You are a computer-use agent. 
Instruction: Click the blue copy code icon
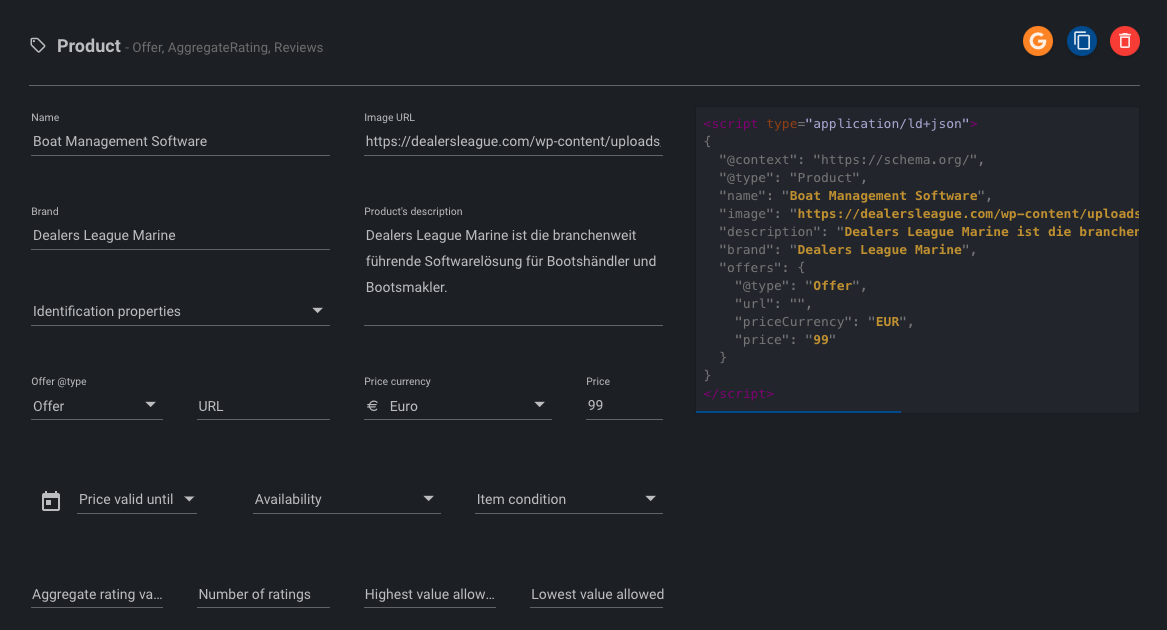(x=1081, y=41)
